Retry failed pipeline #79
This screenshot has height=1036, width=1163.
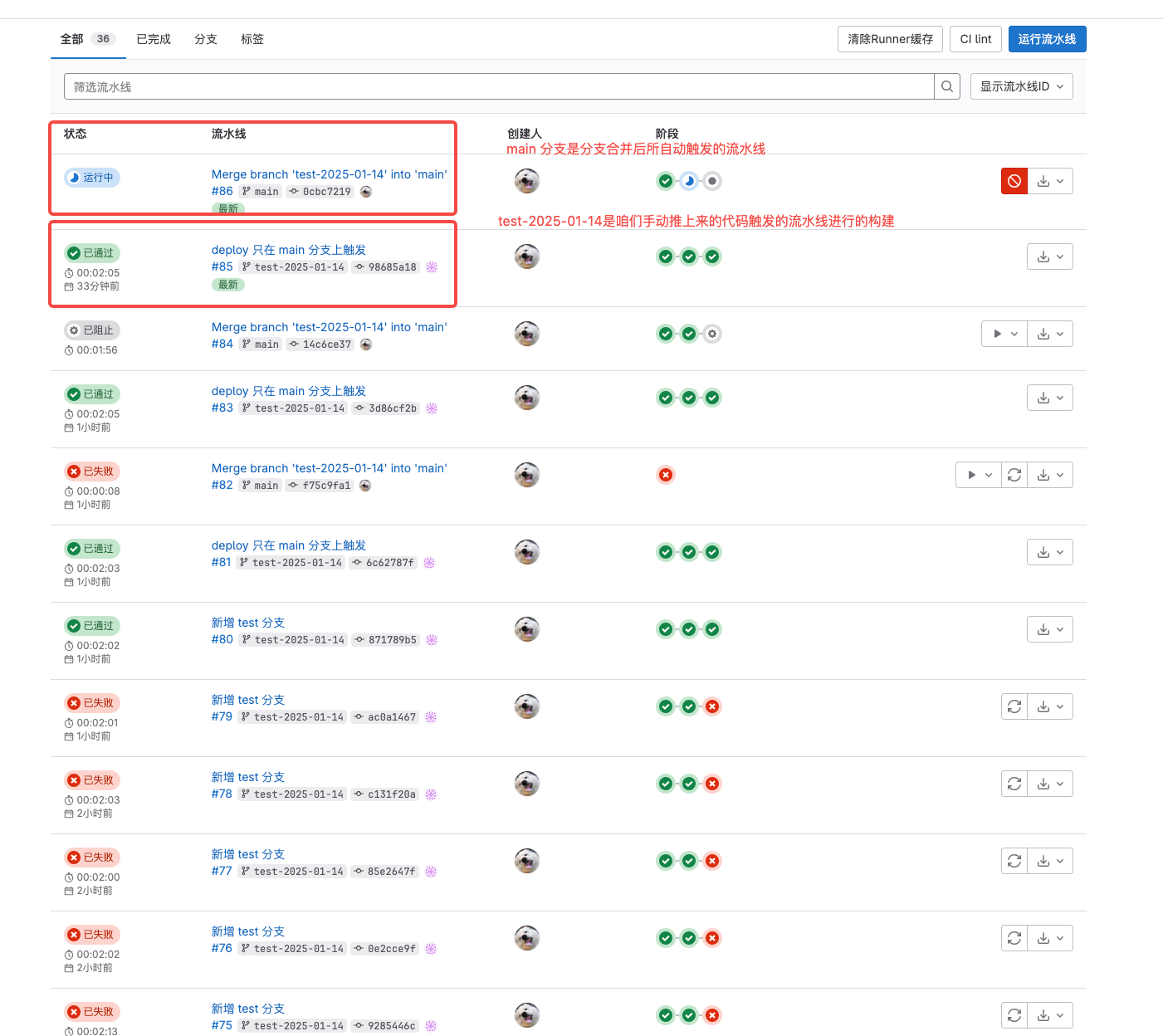pos(1014,706)
